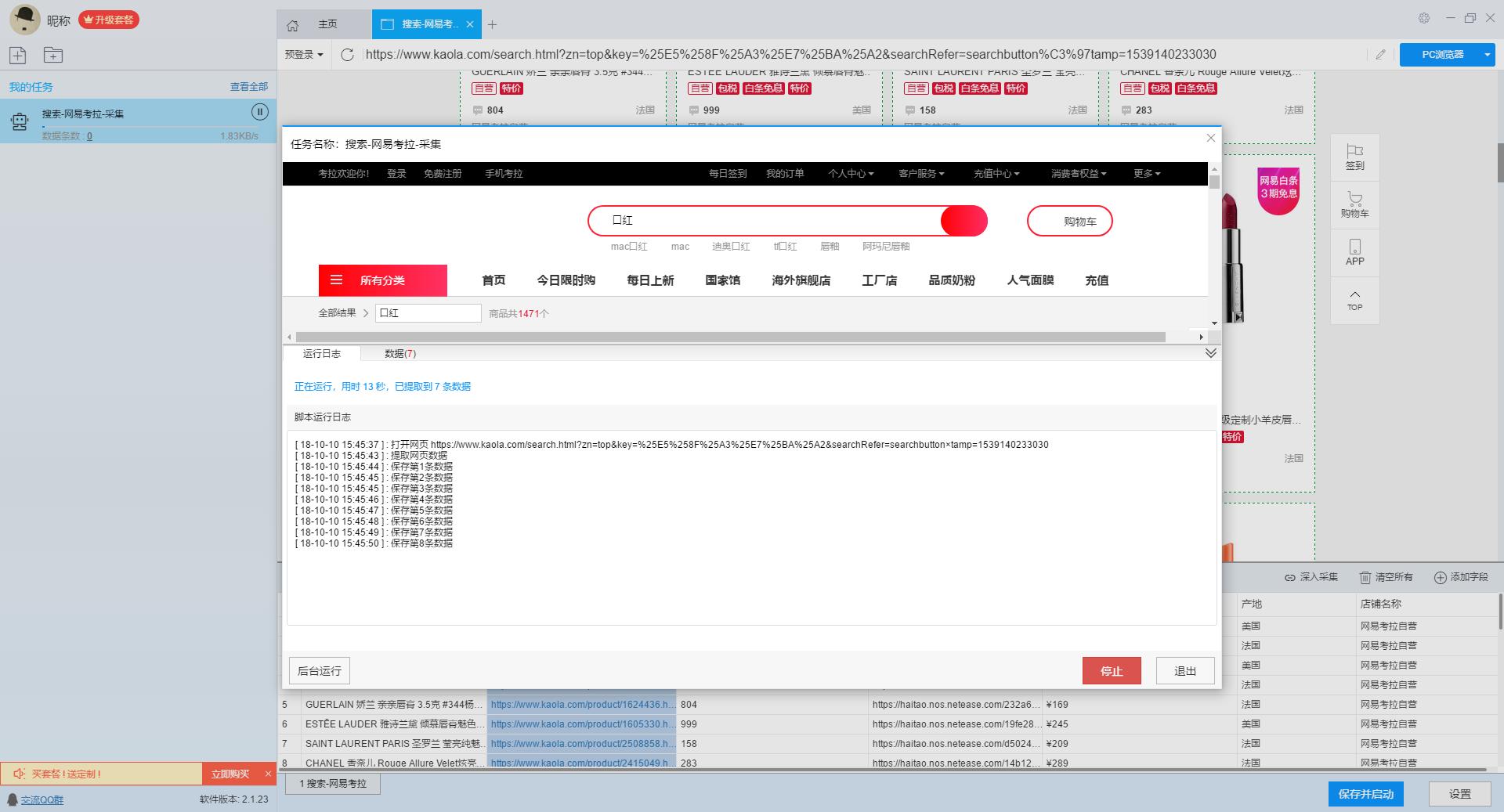Image resolution: width=1504 pixels, height=812 pixels.
Task: Click the search box containing 口红
Action: pyautogui.click(x=765, y=221)
